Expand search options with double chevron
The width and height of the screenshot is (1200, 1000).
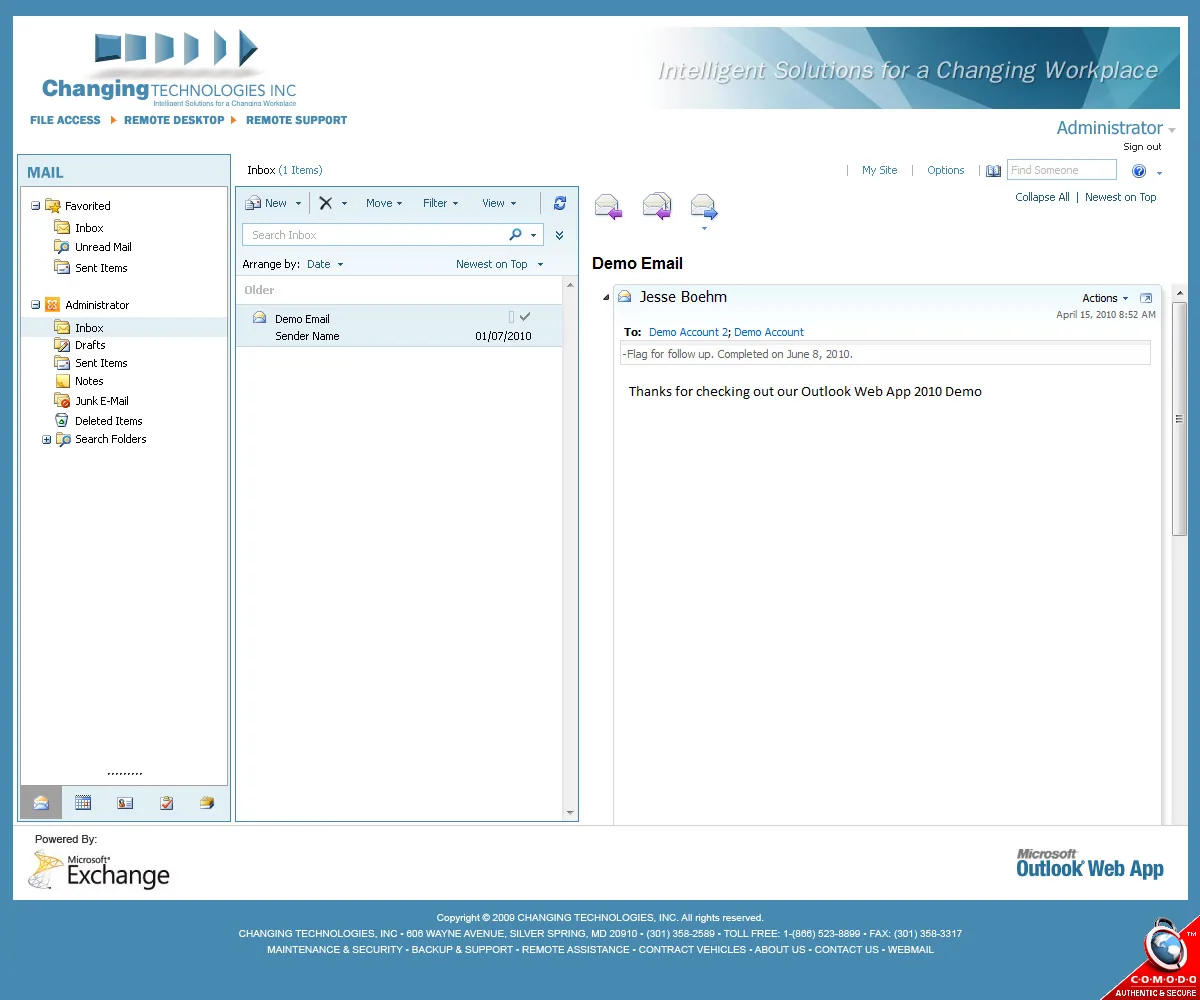tap(559, 236)
